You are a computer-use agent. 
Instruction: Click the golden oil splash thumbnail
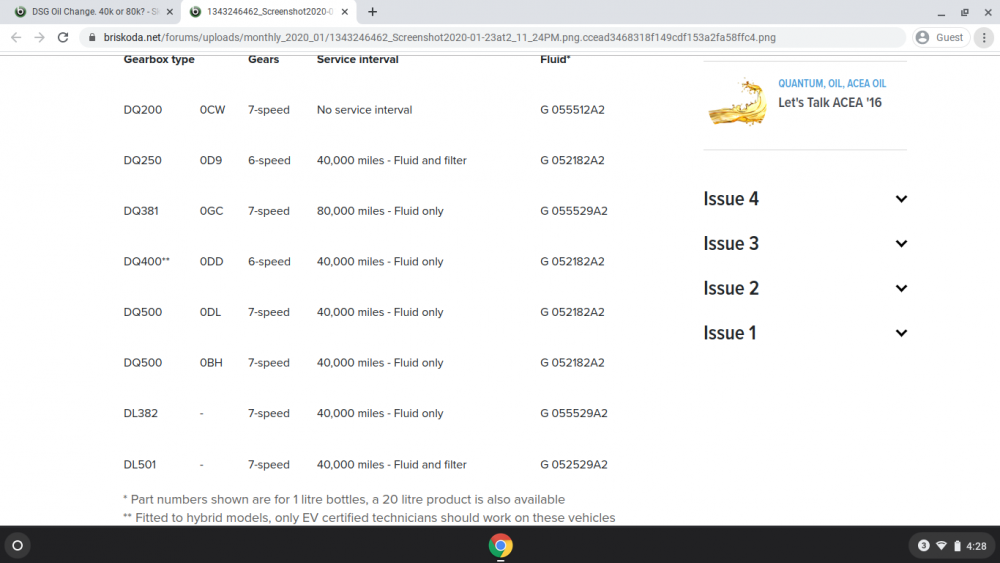pos(737,102)
